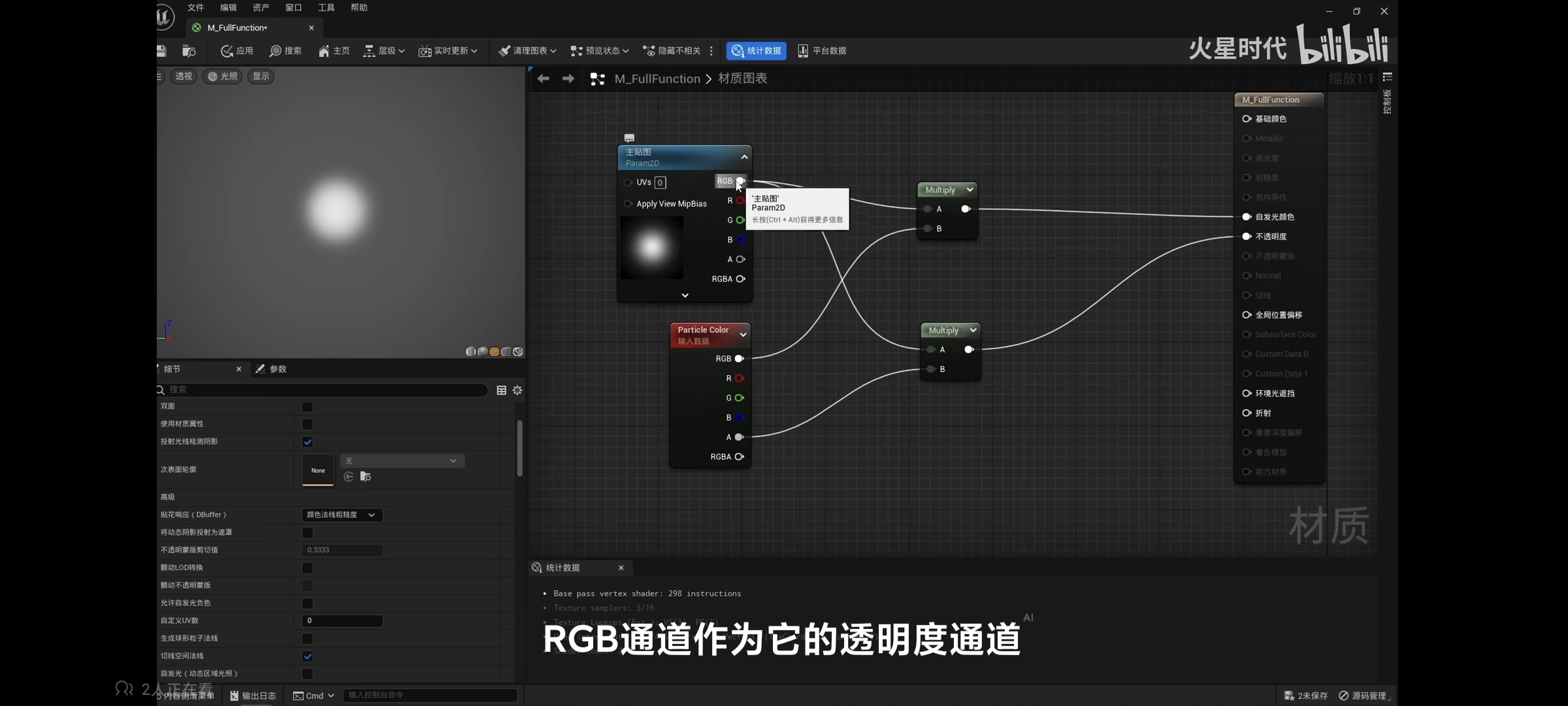Click the Apply (应用) toolbar icon
The image size is (1568, 706).
click(x=227, y=51)
